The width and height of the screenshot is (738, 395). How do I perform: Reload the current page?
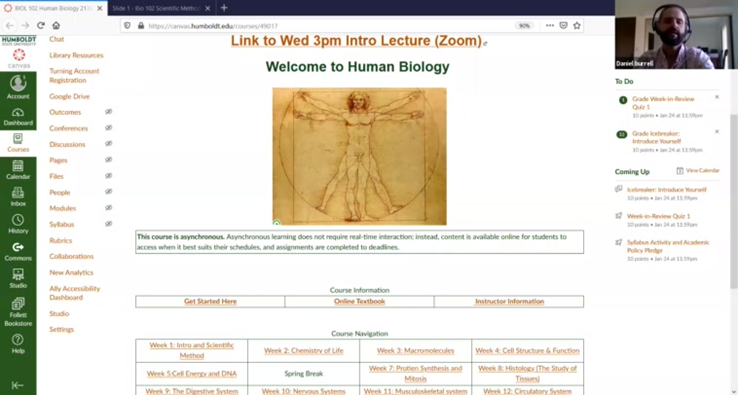point(41,25)
